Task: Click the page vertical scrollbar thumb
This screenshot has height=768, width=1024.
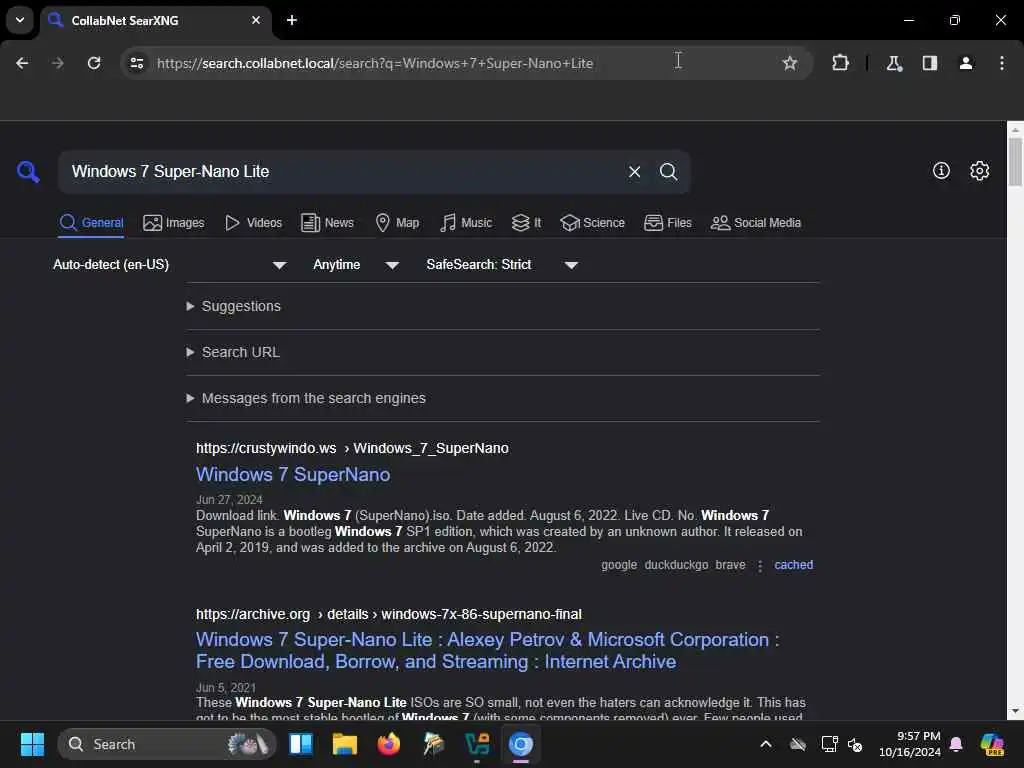Action: pyautogui.click(x=1015, y=162)
